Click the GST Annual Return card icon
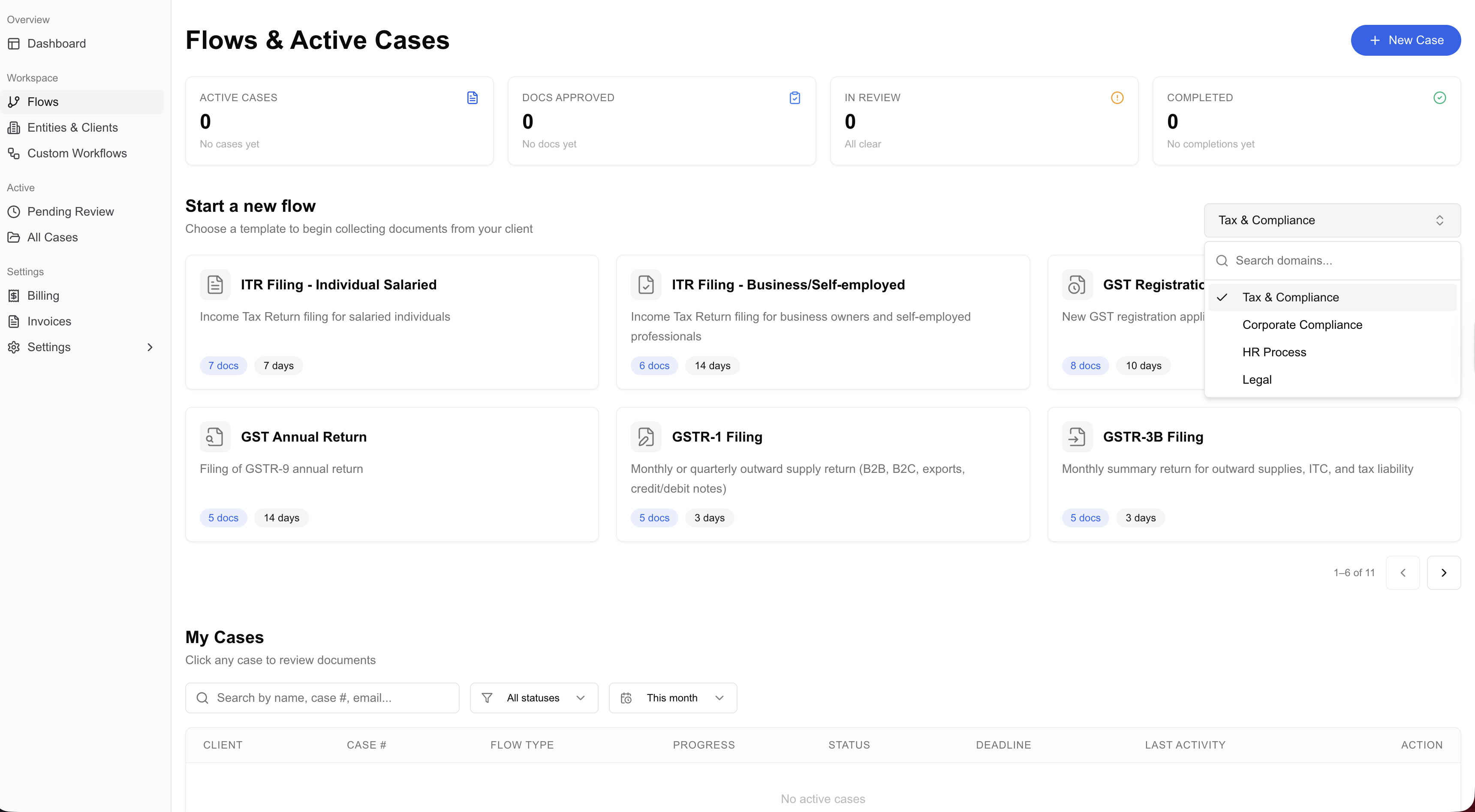This screenshot has width=1475, height=812. click(215, 437)
